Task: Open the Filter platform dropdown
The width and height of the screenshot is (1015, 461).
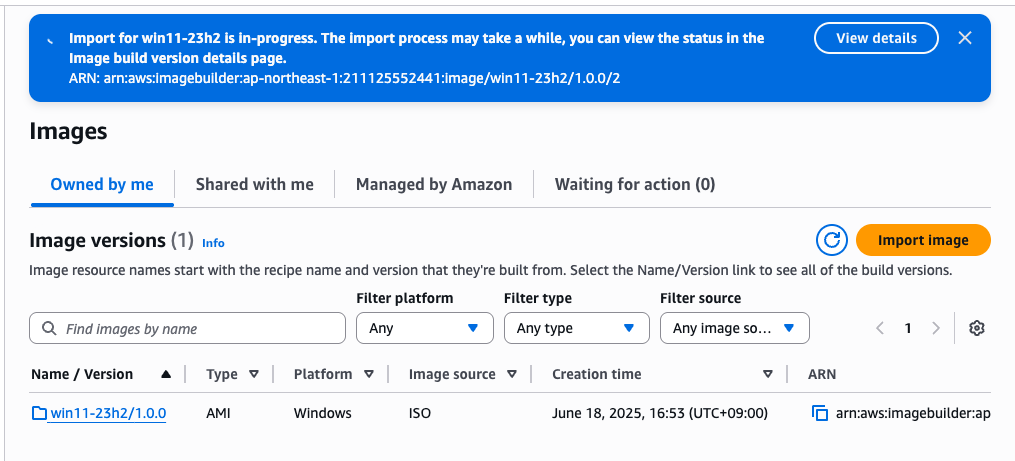Action: pos(424,328)
